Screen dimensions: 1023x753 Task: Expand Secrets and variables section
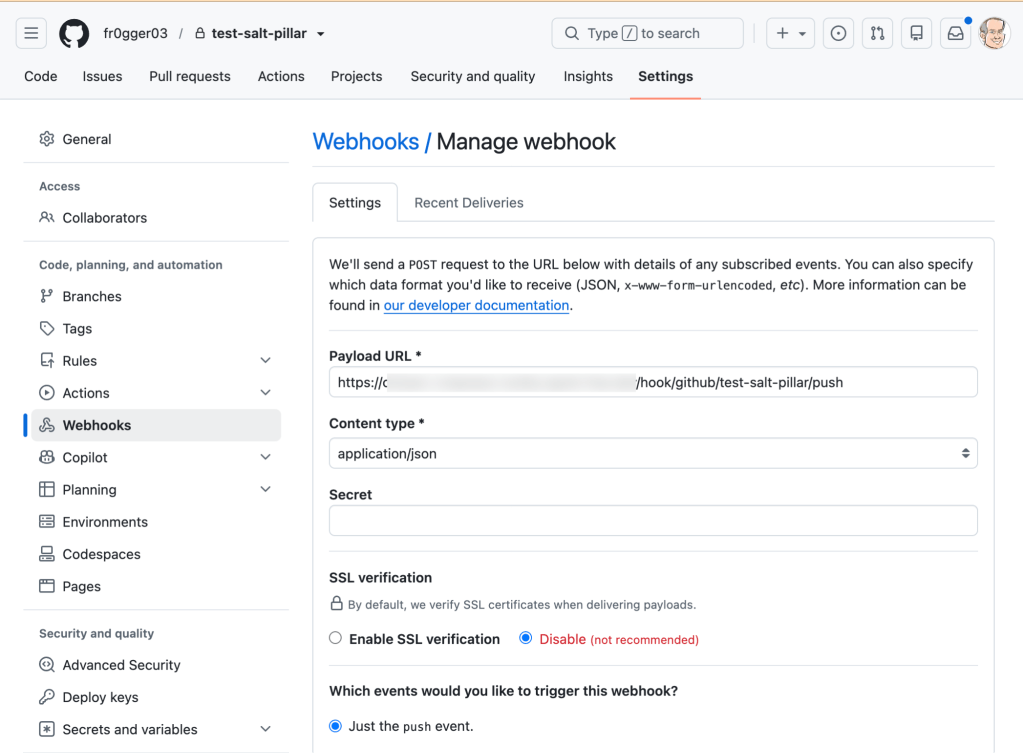click(266, 729)
